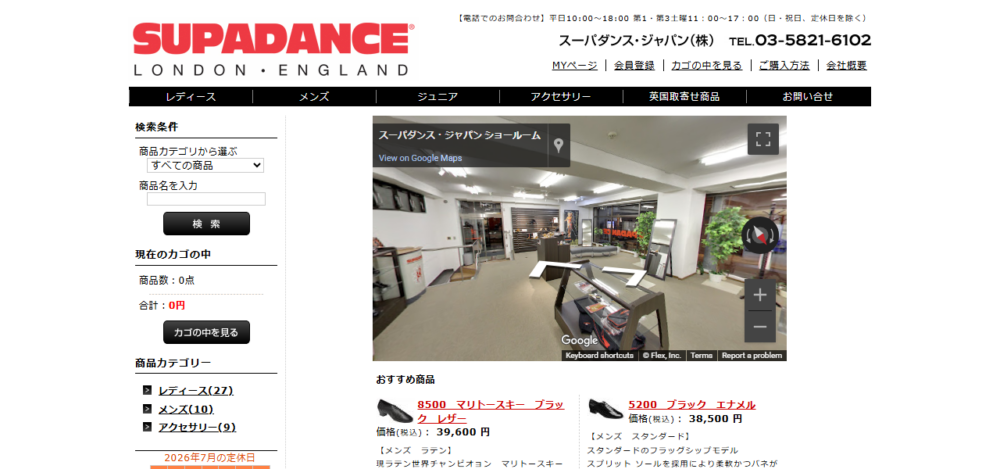Click Report a problem in street view
1000x469 pixels.
pos(751,355)
